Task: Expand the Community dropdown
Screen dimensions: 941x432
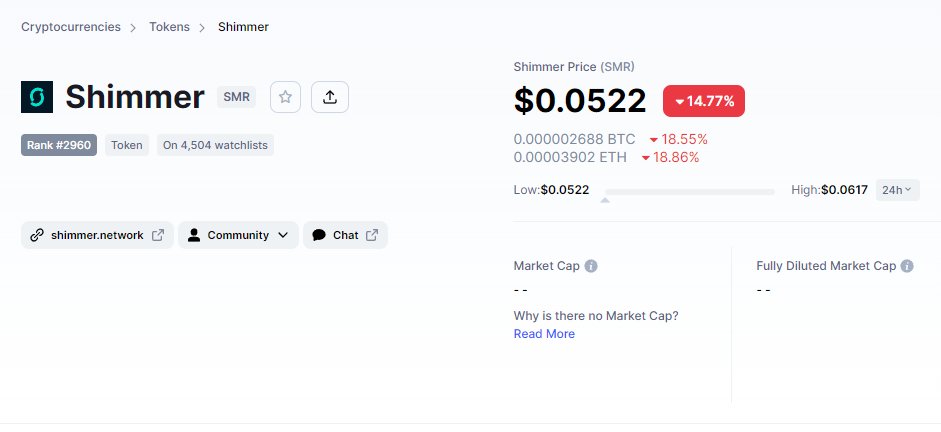Action: [x=238, y=235]
